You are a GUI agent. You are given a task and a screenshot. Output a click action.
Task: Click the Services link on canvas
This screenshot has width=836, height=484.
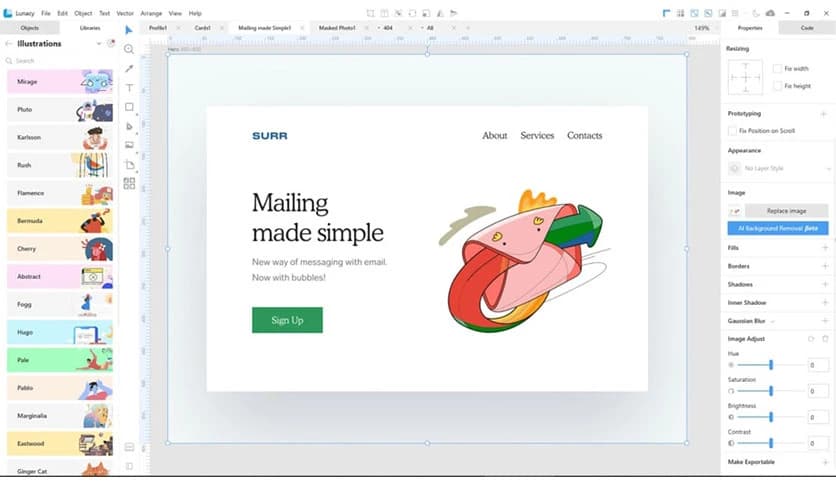pos(537,135)
